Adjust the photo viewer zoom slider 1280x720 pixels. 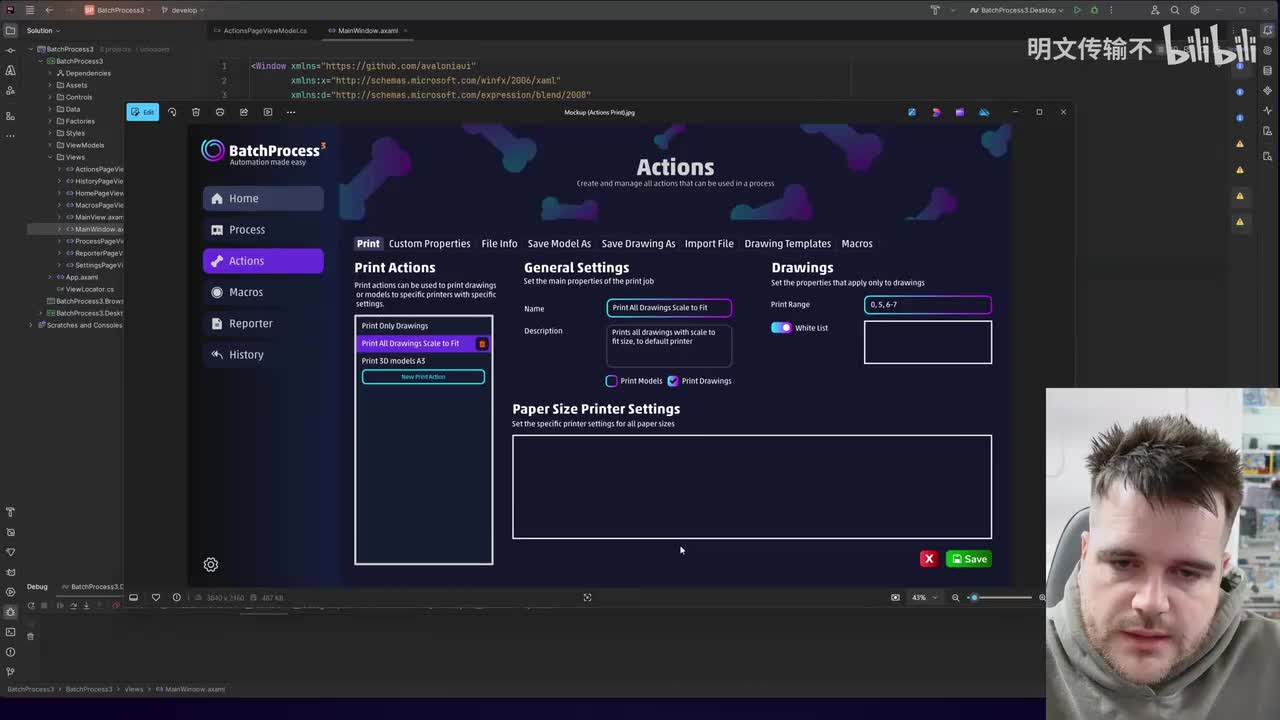pos(1001,598)
